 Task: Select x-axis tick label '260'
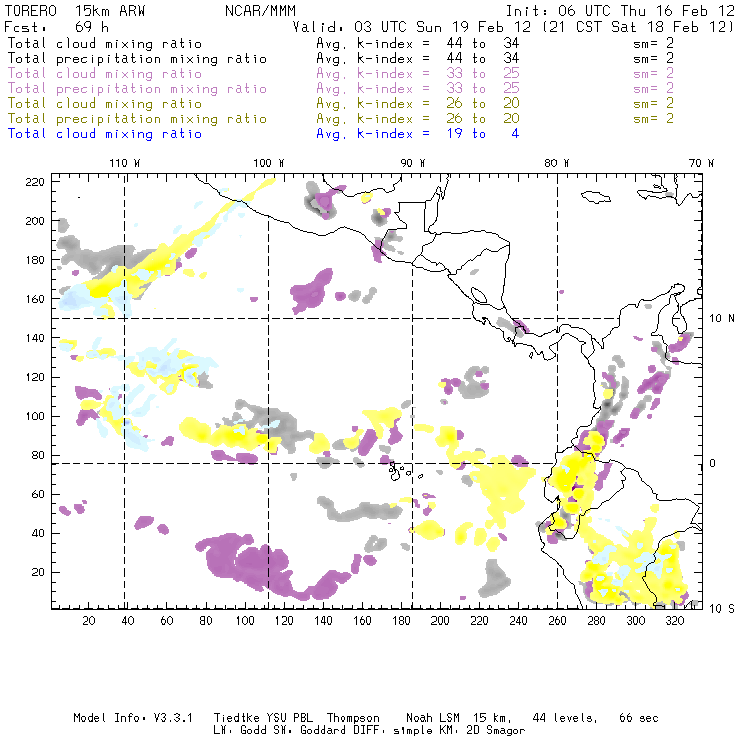point(557,621)
